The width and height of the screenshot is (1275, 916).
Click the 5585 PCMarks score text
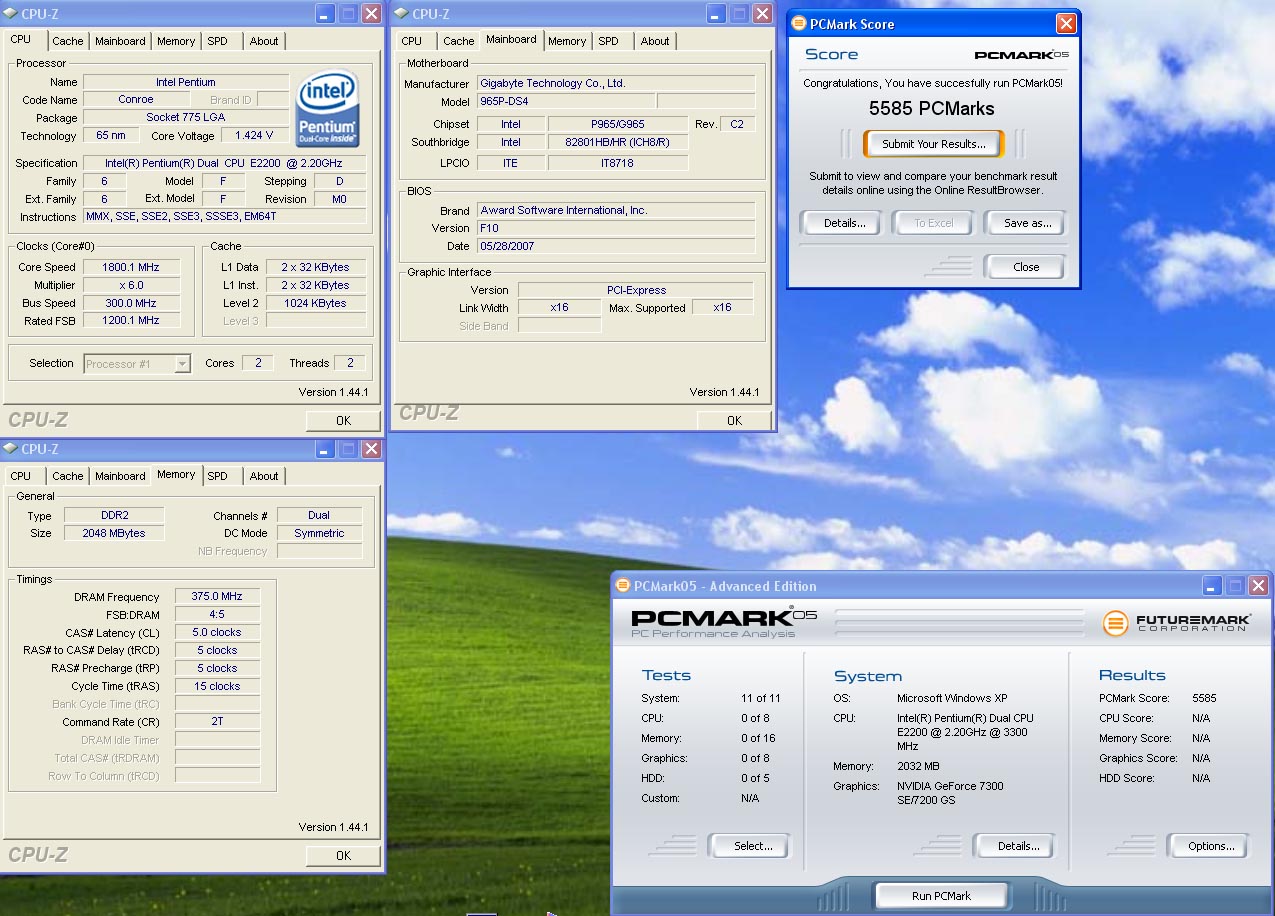tap(932, 108)
